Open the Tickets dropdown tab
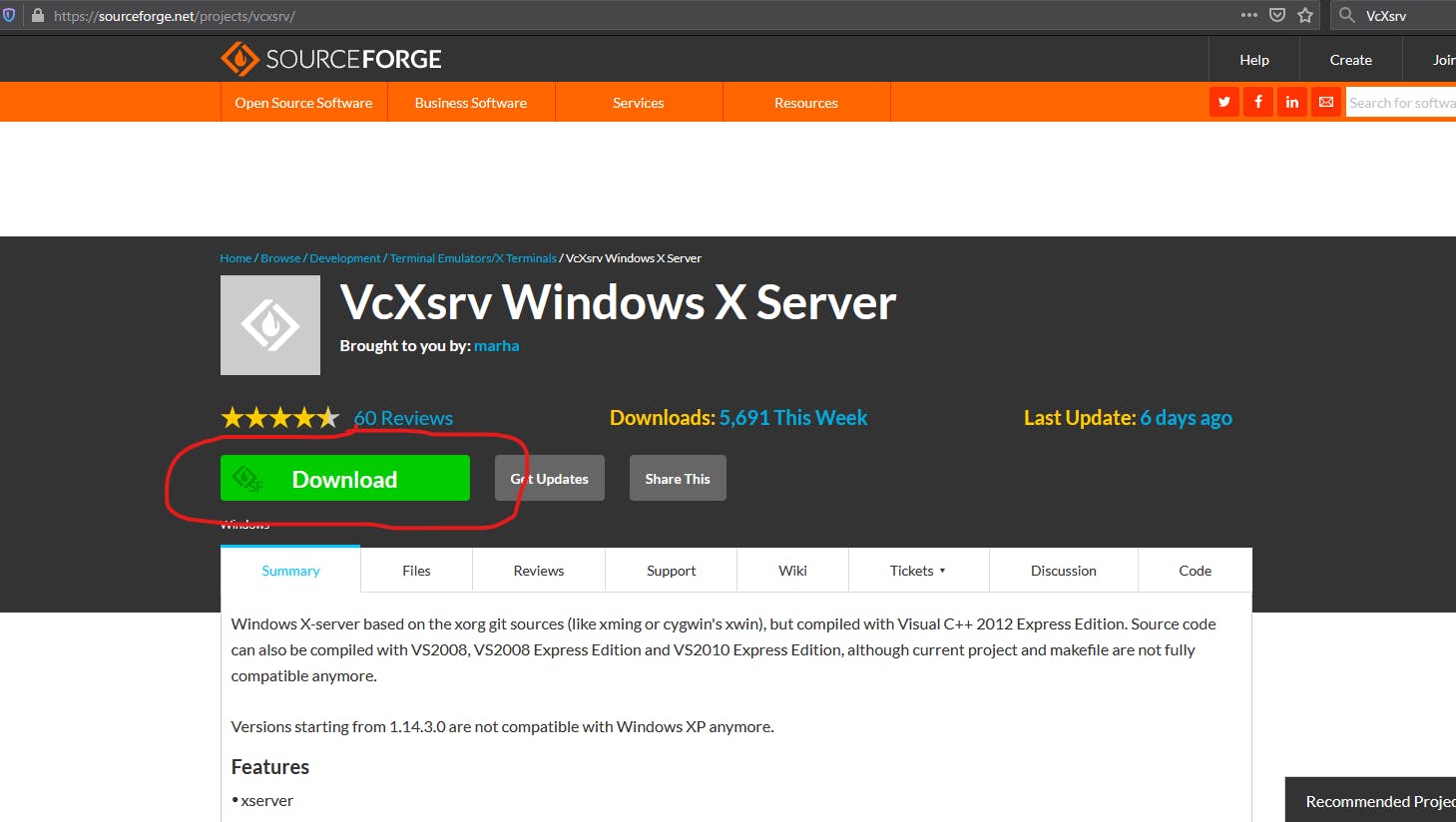Image resolution: width=1456 pixels, height=822 pixels. click(918, 571)
